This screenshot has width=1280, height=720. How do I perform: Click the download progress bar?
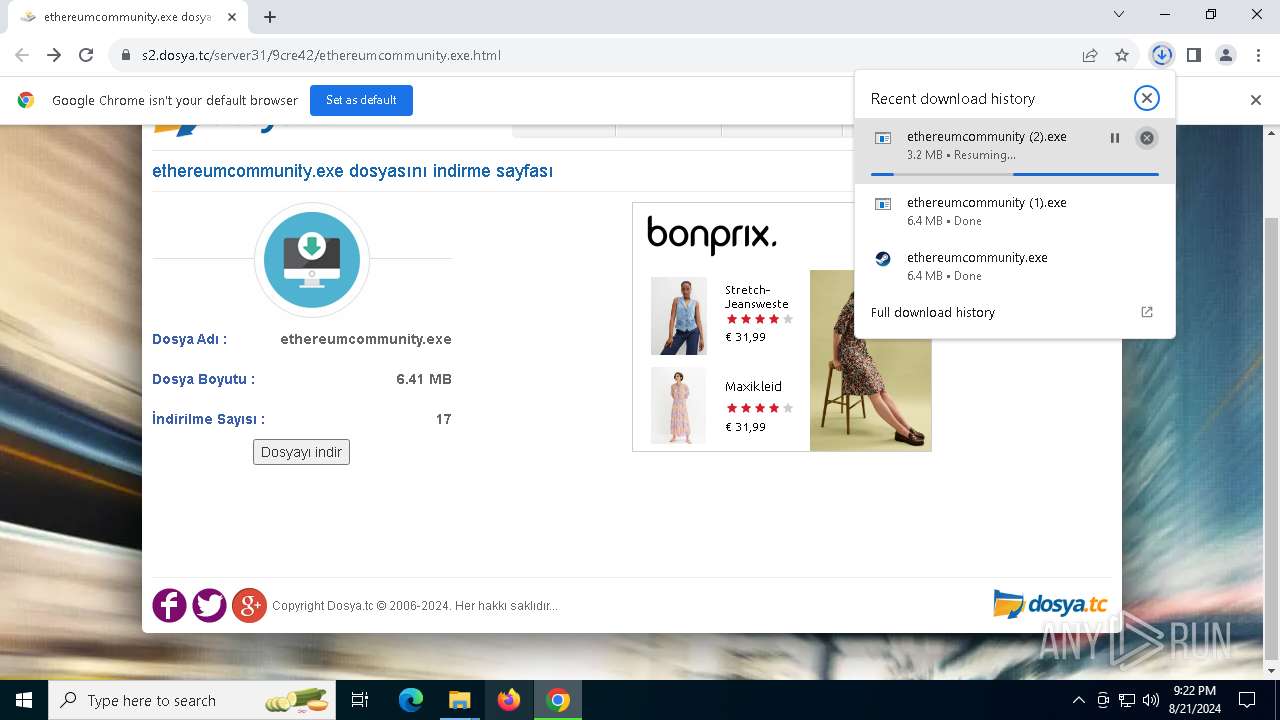click(x=1014, y=174)
